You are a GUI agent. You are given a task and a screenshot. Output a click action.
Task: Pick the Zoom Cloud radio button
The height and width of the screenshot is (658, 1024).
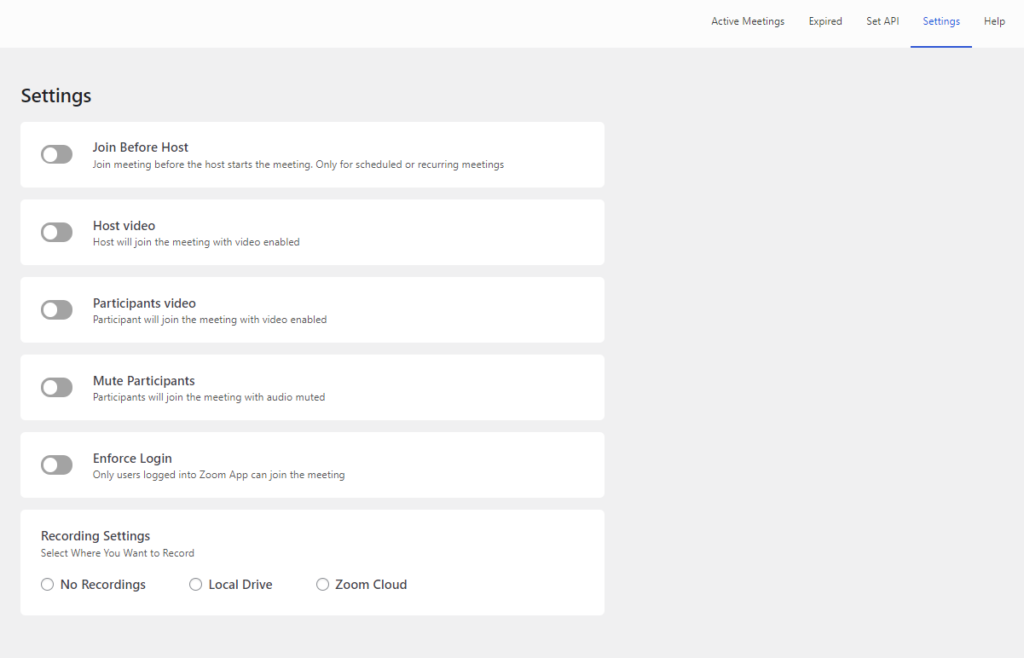click(x=323, y=584)
